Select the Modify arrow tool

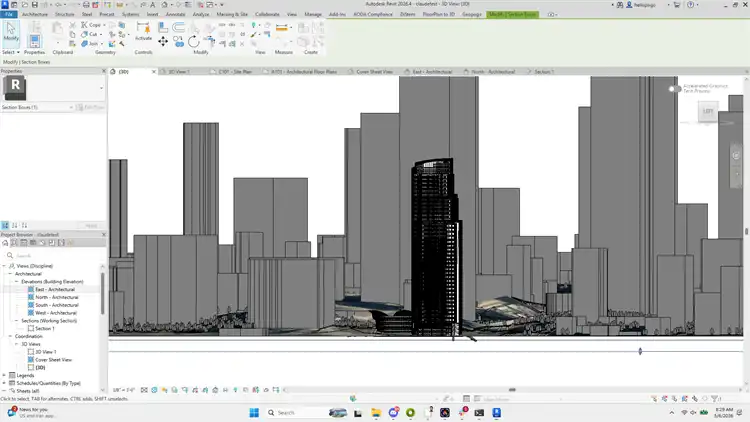(x=11, y=32)
